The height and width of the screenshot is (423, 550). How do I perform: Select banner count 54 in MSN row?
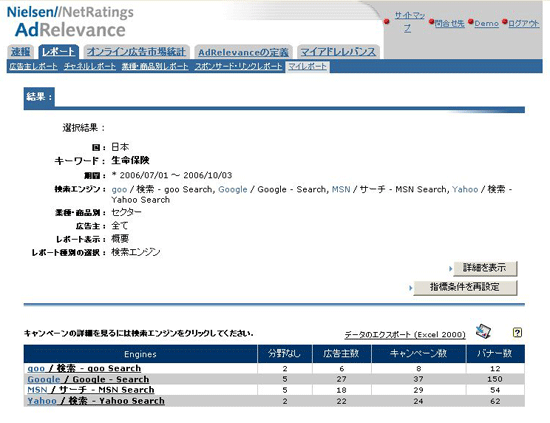(x=495, y=390)
